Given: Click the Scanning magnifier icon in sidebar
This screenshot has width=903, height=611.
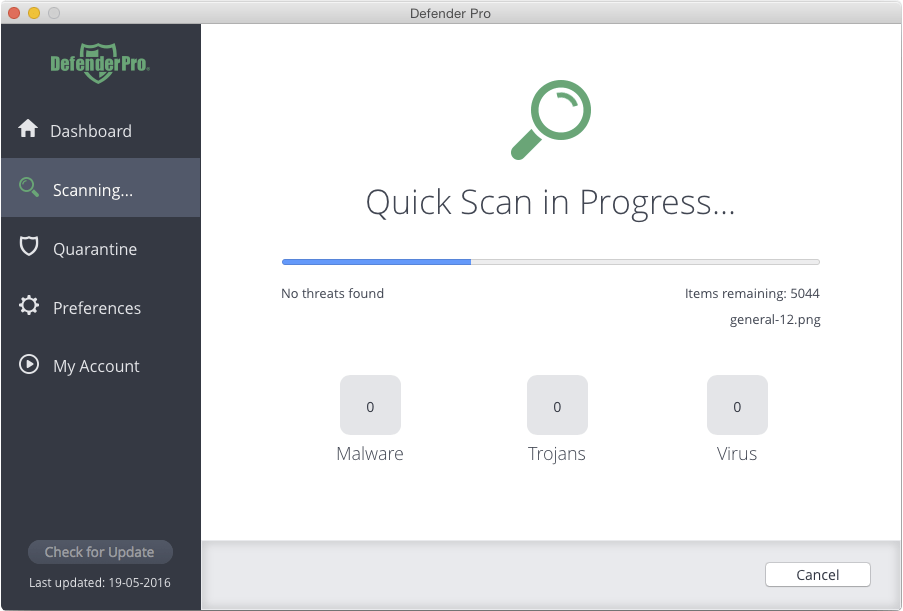Looking at the screenshot, I should (x=28, y=187).
